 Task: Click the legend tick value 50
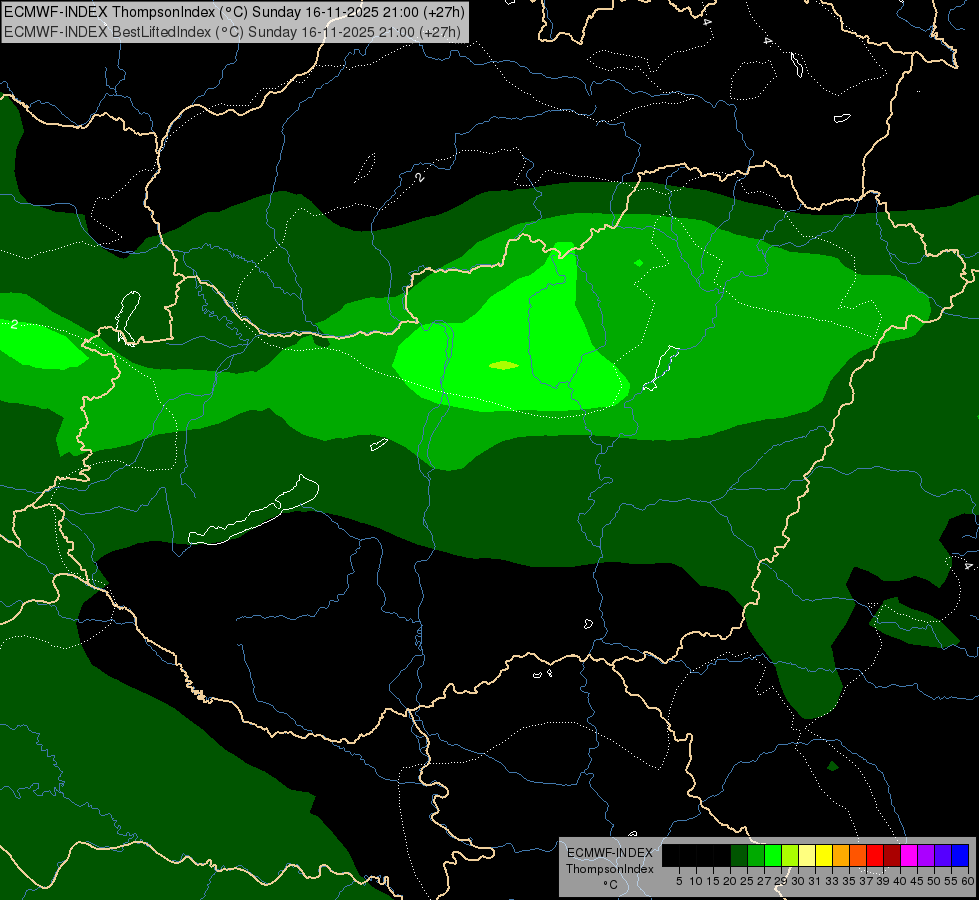click(933, 881)
